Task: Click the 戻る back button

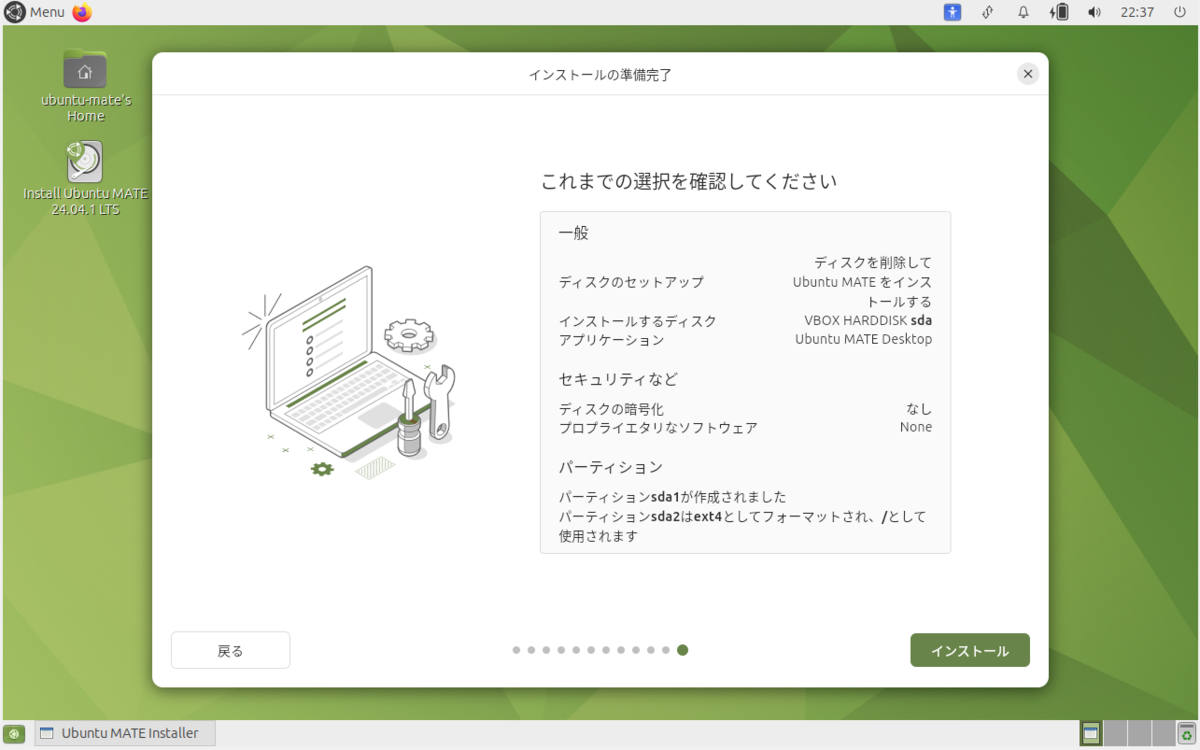Action: coord(230,650)
